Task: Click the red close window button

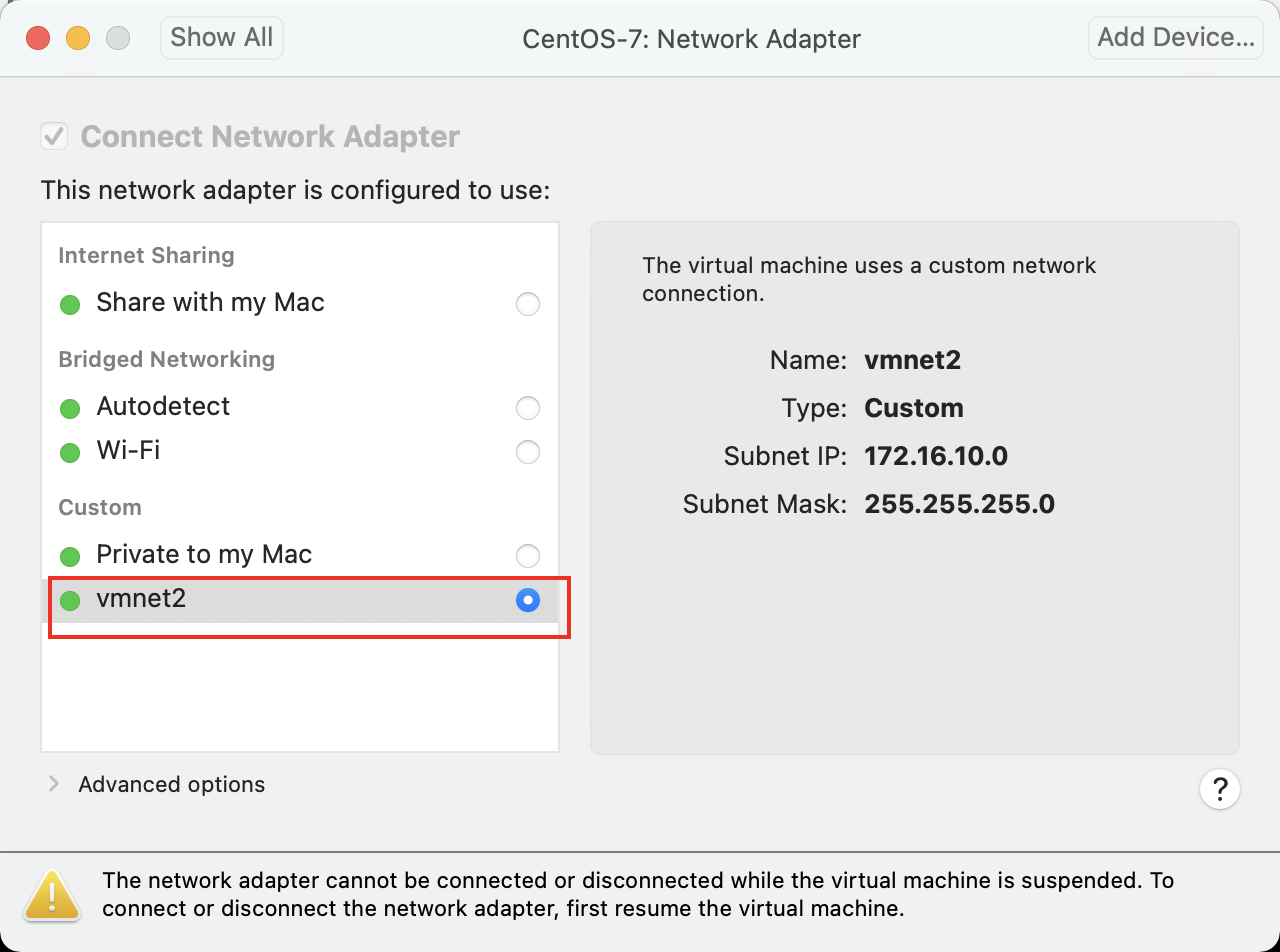Action: click(38, 38)
